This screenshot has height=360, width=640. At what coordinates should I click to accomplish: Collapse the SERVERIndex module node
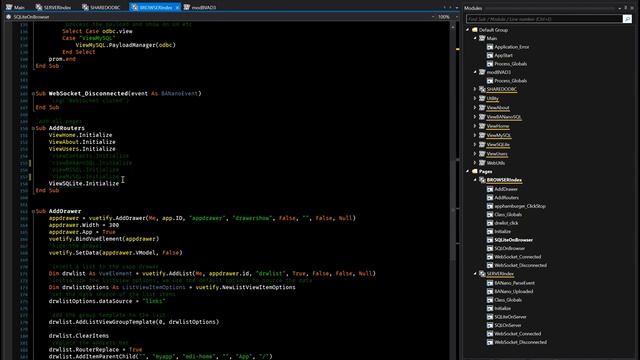point(475,274)
